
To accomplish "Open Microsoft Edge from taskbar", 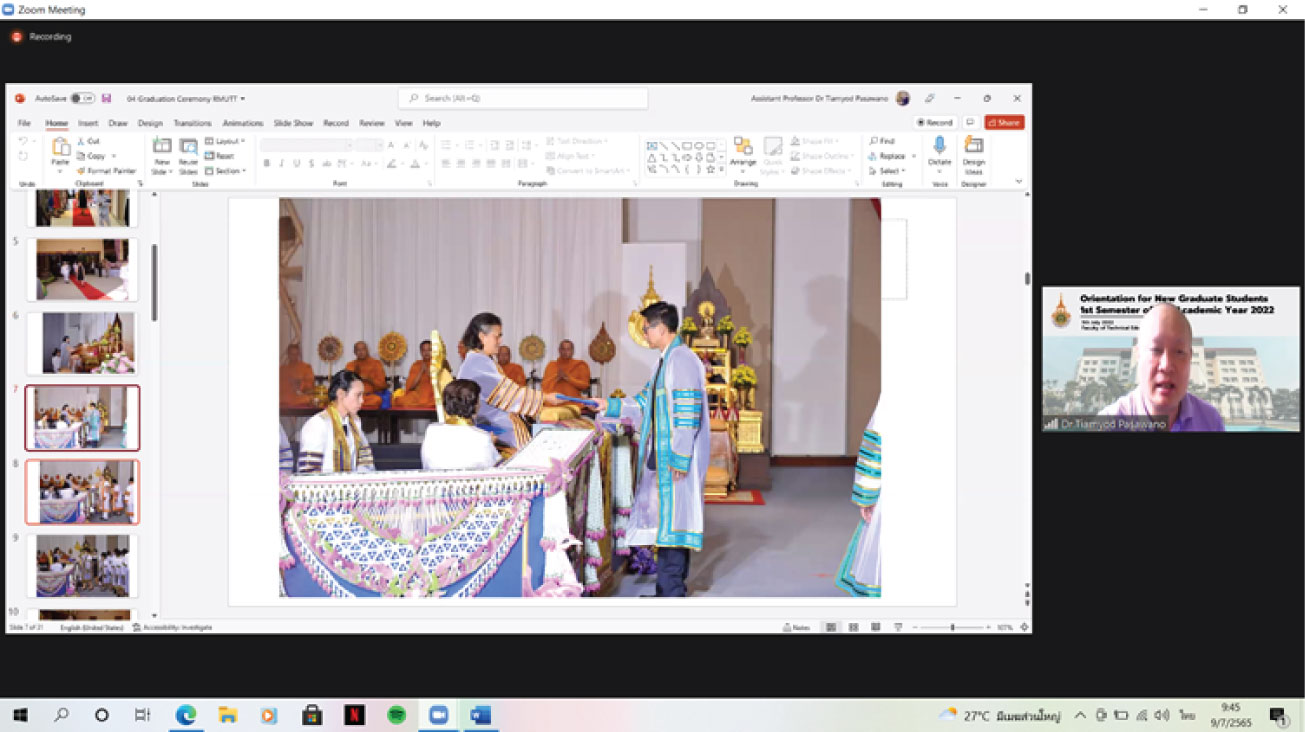I will coord(186,715).
